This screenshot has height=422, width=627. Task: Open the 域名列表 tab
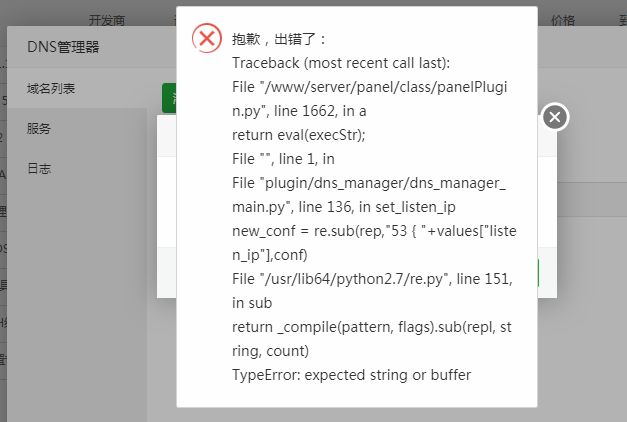[51, 88]
